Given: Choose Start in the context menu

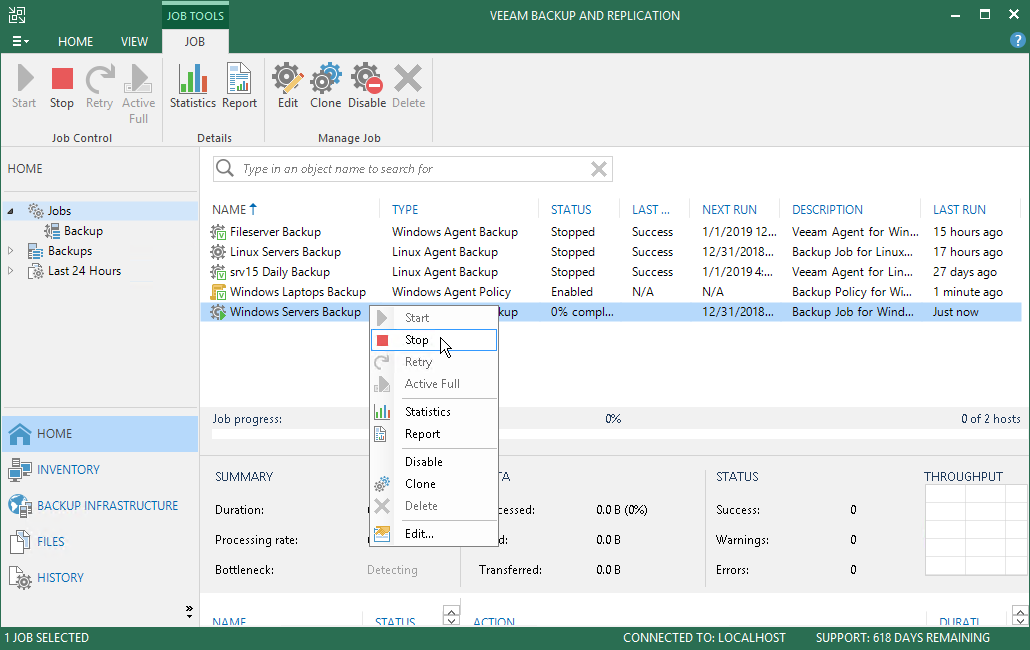Looking at the screenshot, I should (434, 318).
